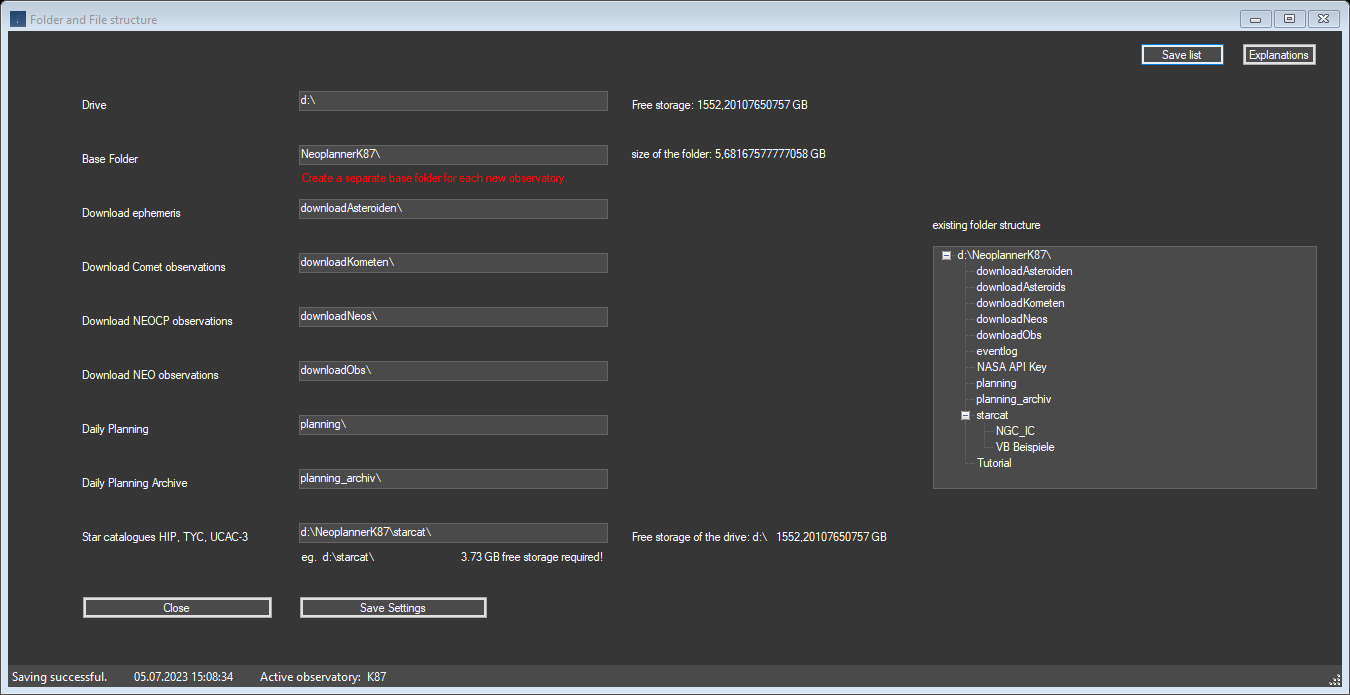Click the Download ephemeris path field
This screenshot has height=695, width=1350.
pos(453,209)
